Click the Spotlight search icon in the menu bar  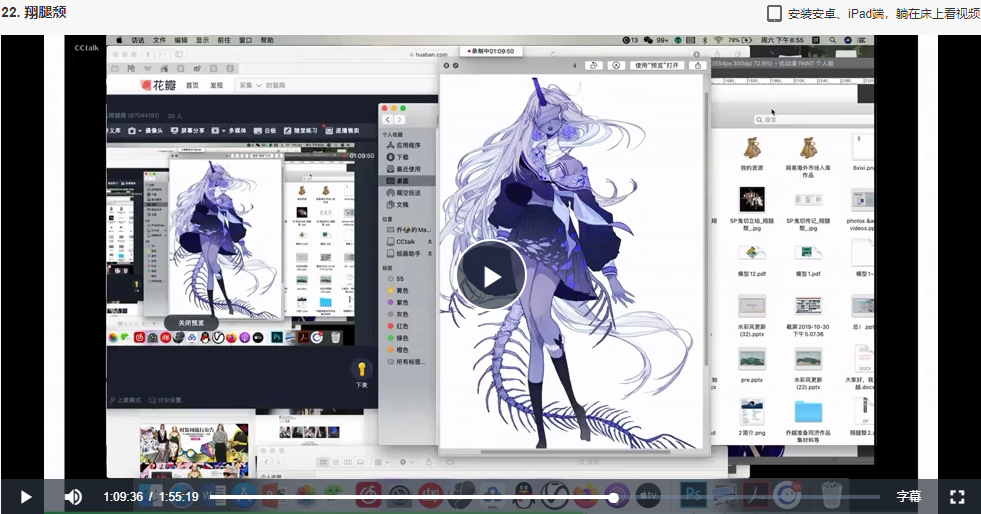click(x=833, y=40)
